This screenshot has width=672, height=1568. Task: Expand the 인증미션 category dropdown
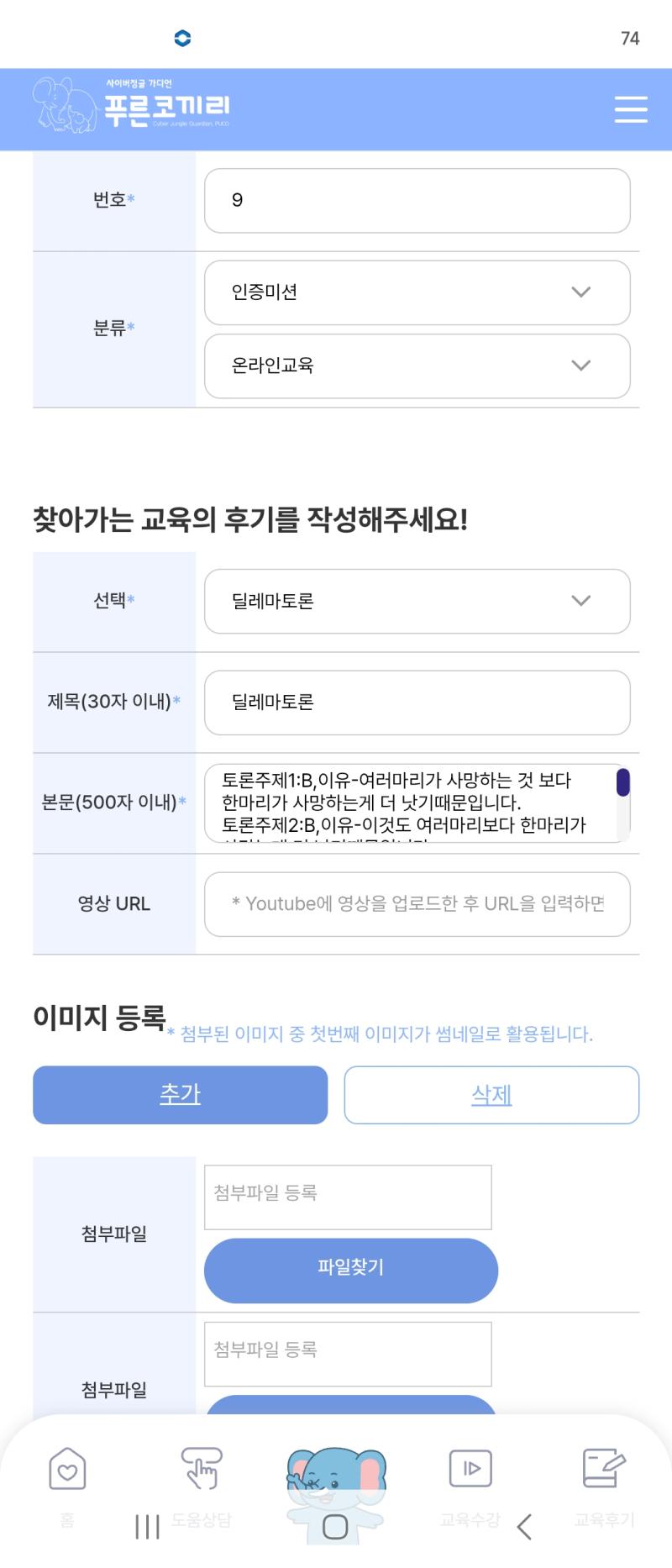[x=417, y=292]
